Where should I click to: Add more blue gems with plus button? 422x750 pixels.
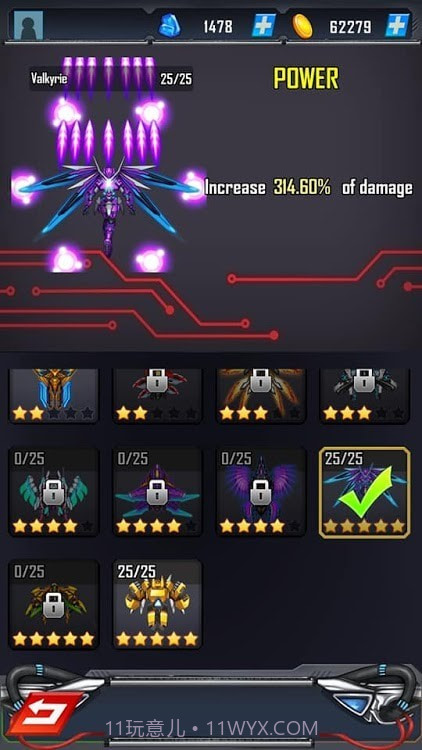tap(264, 26)
